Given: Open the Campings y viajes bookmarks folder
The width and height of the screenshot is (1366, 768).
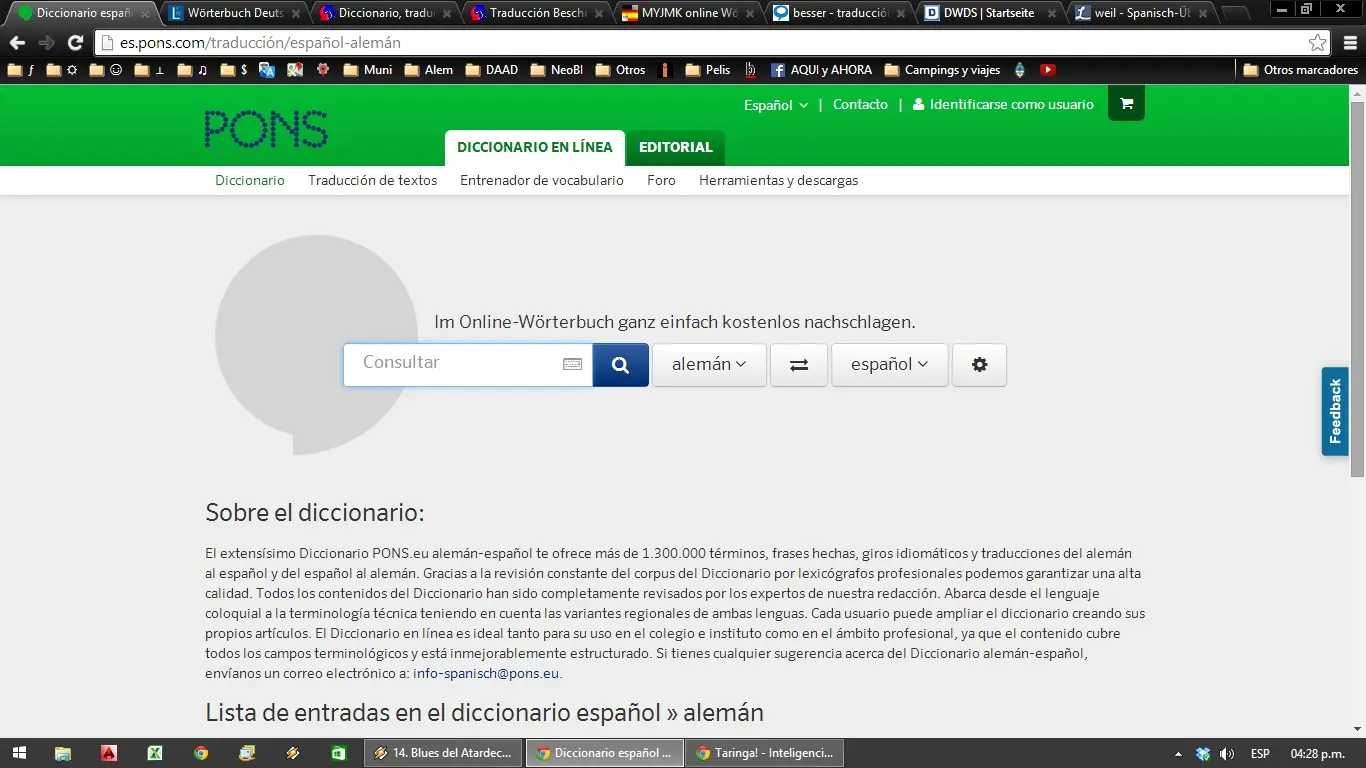Looking at the screenshot, I should pos(941,70).
